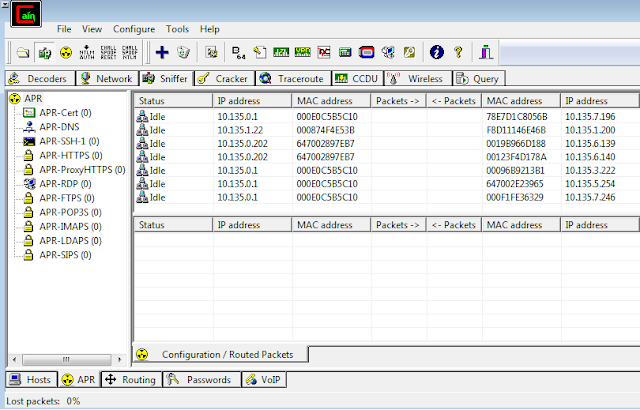Open the RSA SecurID token calculator
The width and height of the screenshot is (640, 410).
367,52
